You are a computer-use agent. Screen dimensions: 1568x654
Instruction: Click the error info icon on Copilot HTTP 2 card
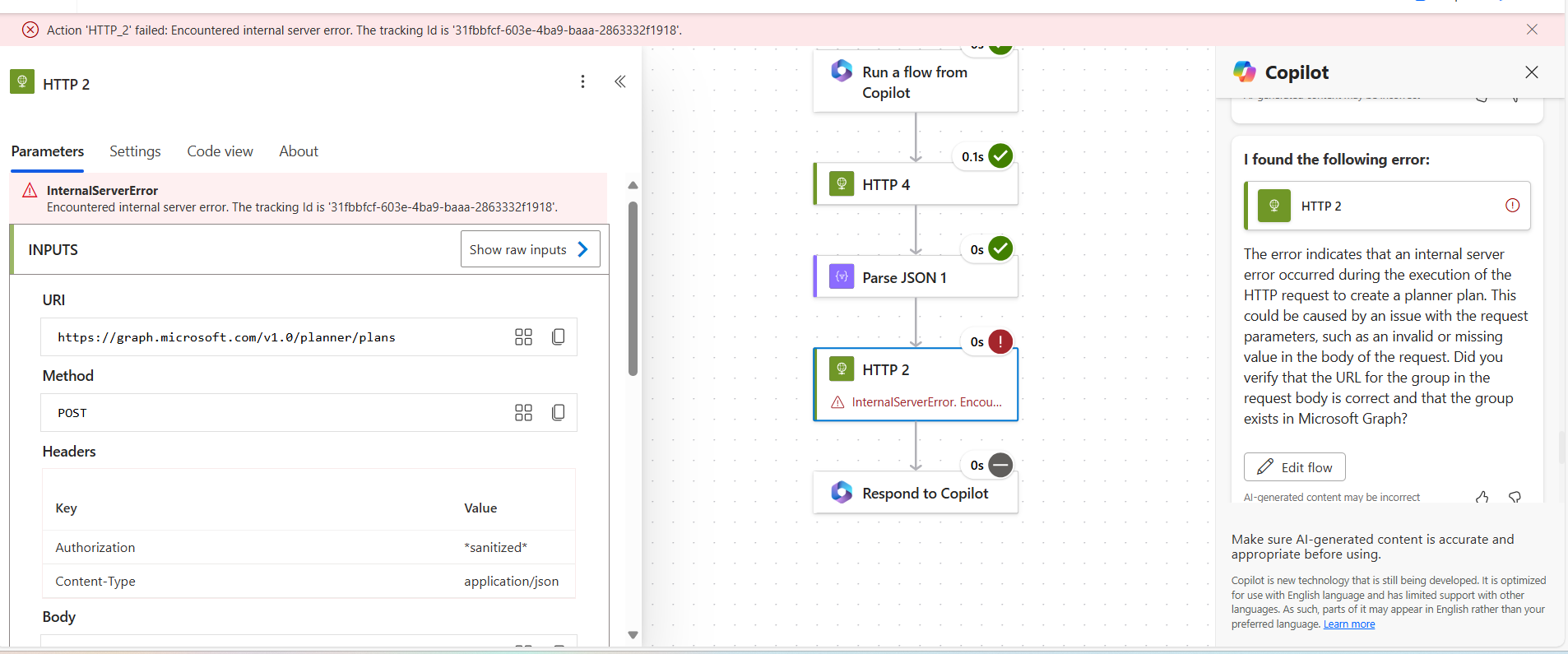coord(1512,206)
